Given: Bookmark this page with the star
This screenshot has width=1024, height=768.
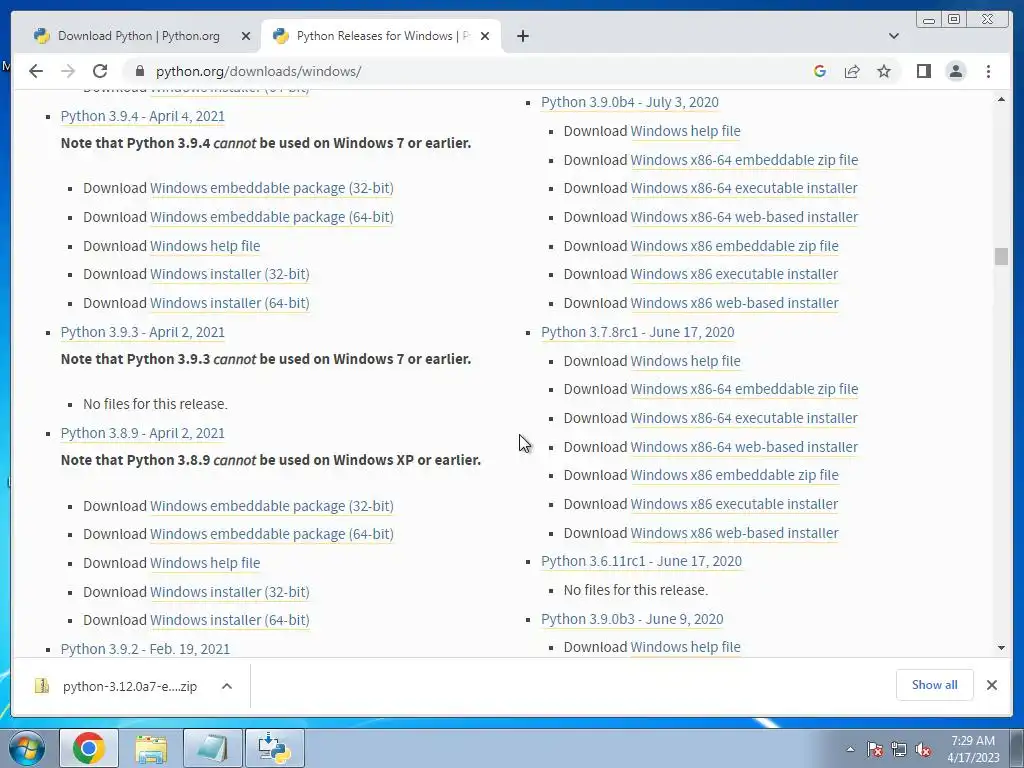Looking at the screenshot, I should (884, 71).
